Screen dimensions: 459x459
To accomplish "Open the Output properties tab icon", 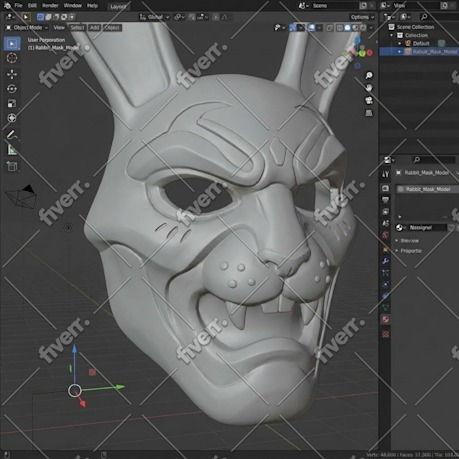I will click(386, 200).
